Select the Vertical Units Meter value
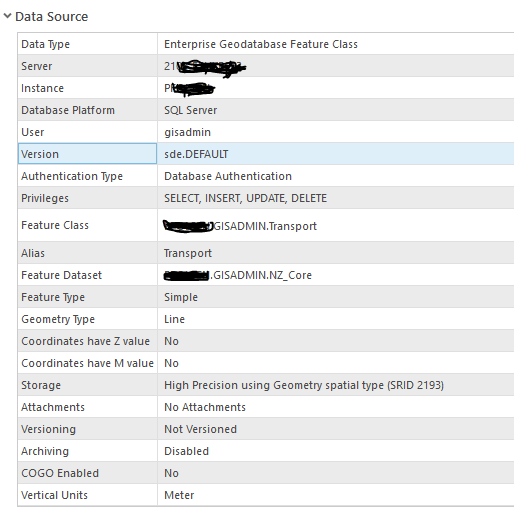This screenshot has width=514, height=520. (179, 495)
